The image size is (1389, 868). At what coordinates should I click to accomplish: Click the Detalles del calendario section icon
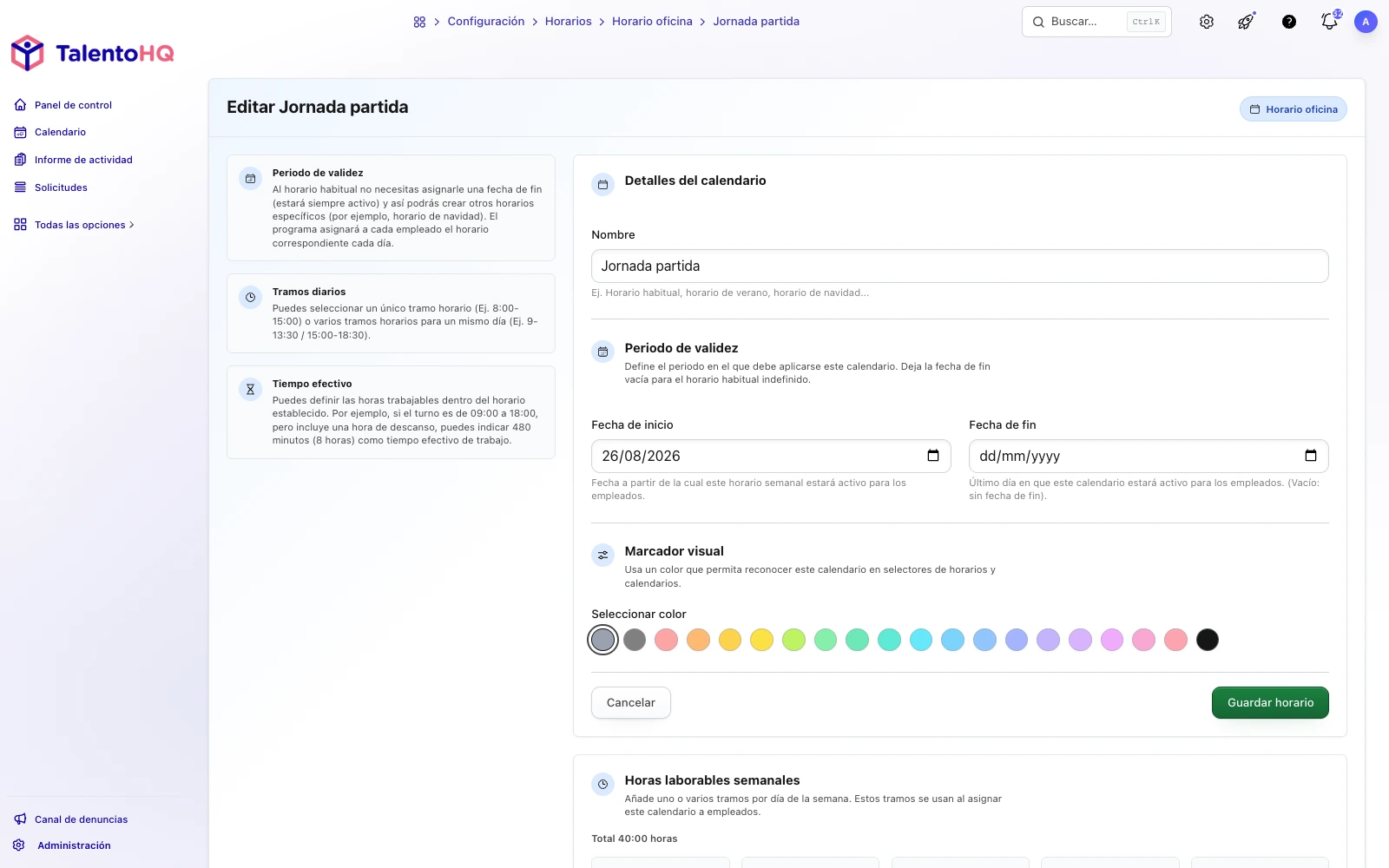tap(602, 185)
